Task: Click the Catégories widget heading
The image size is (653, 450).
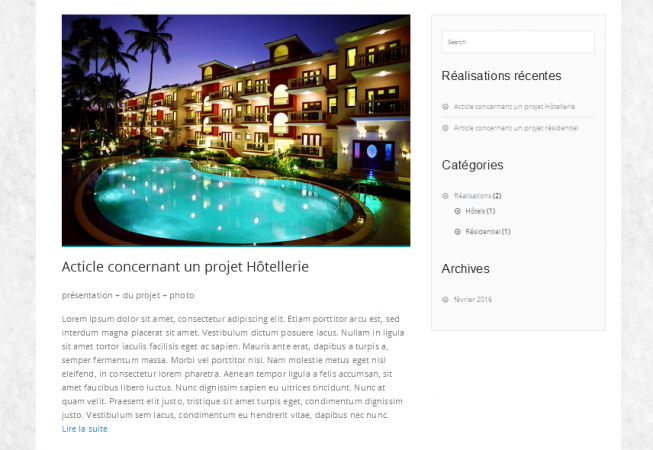Action: click(472, 165)
